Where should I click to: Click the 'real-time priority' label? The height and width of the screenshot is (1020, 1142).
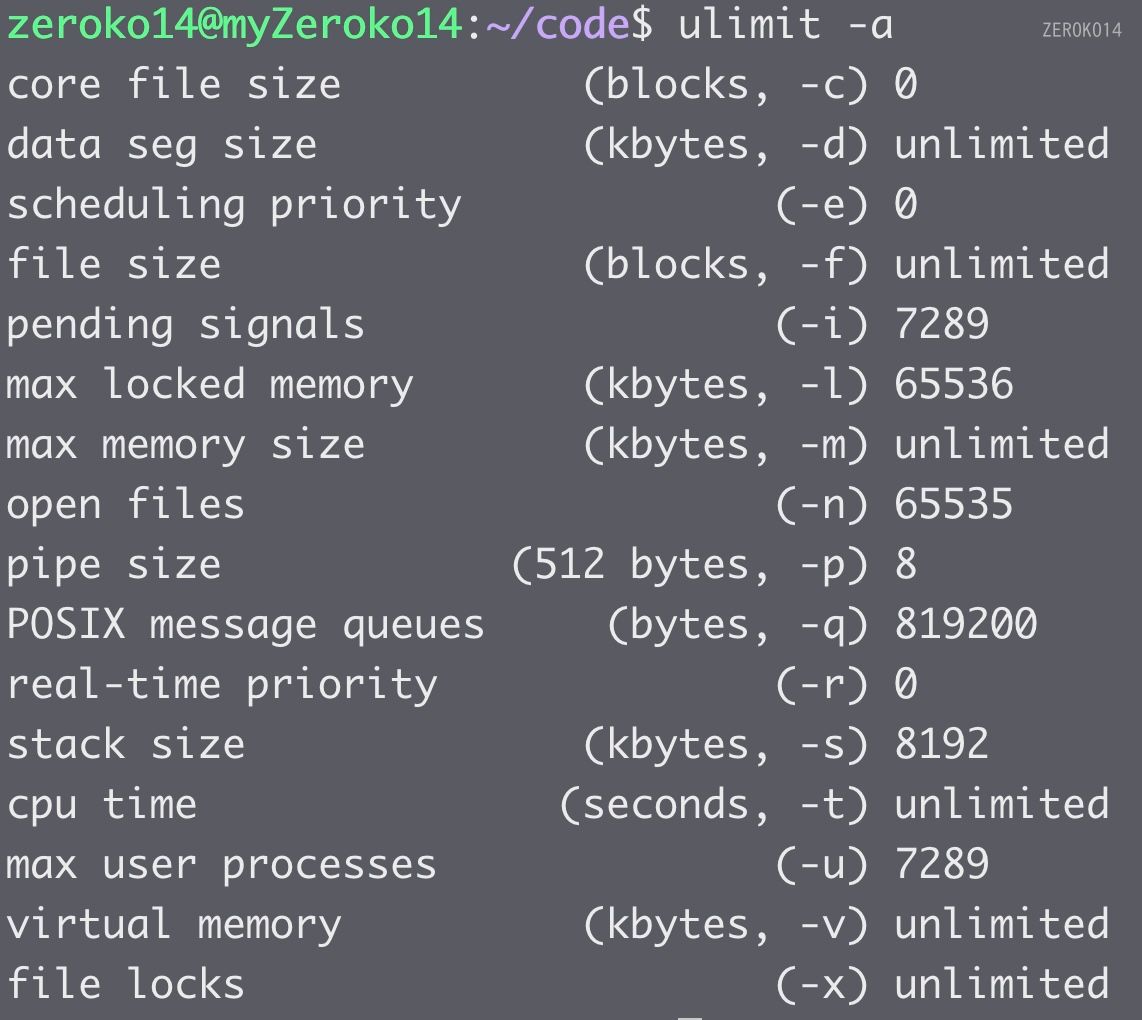click(x=222, y=685)
